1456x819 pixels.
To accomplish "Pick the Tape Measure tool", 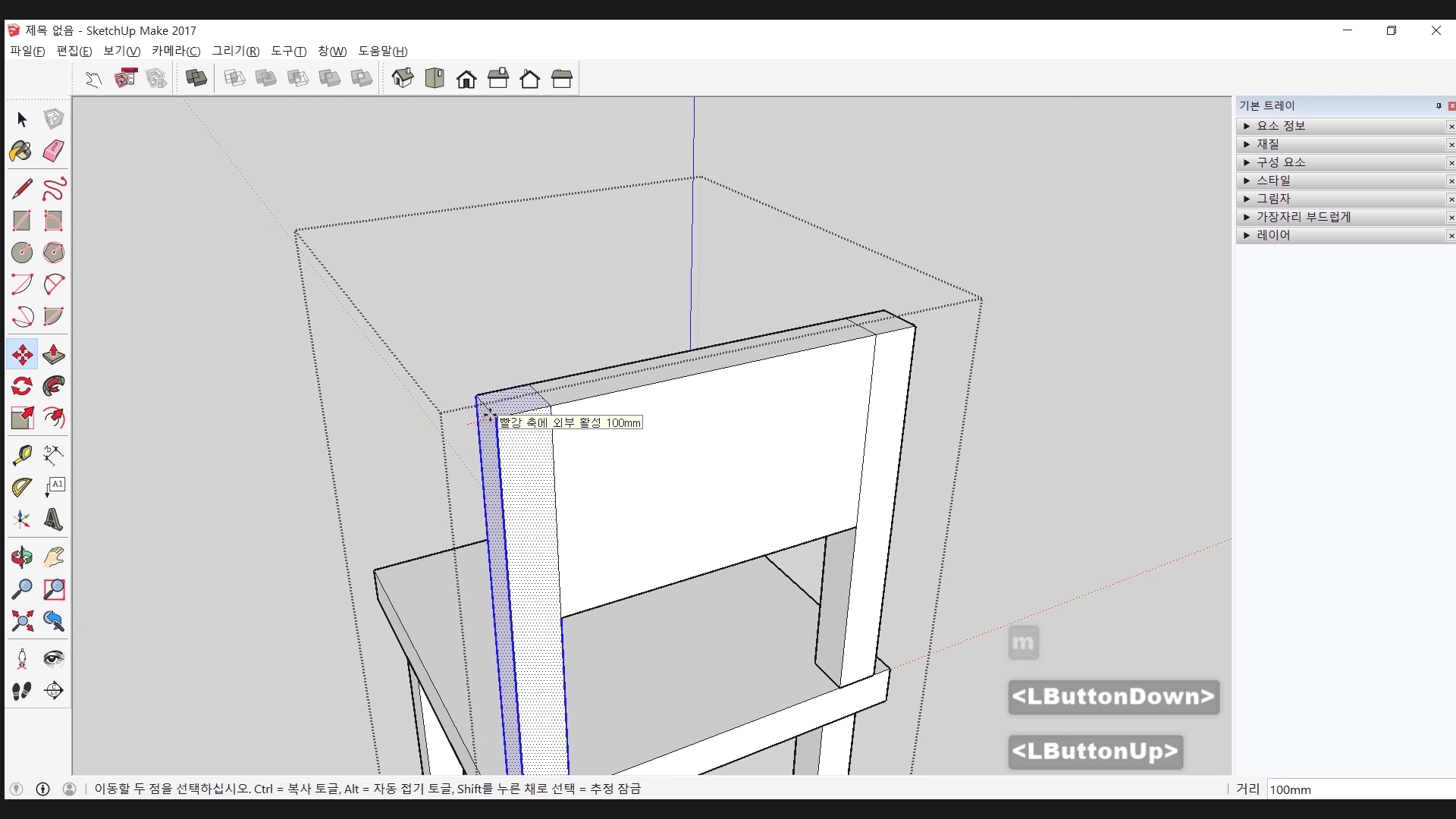I will coord(21,455).
